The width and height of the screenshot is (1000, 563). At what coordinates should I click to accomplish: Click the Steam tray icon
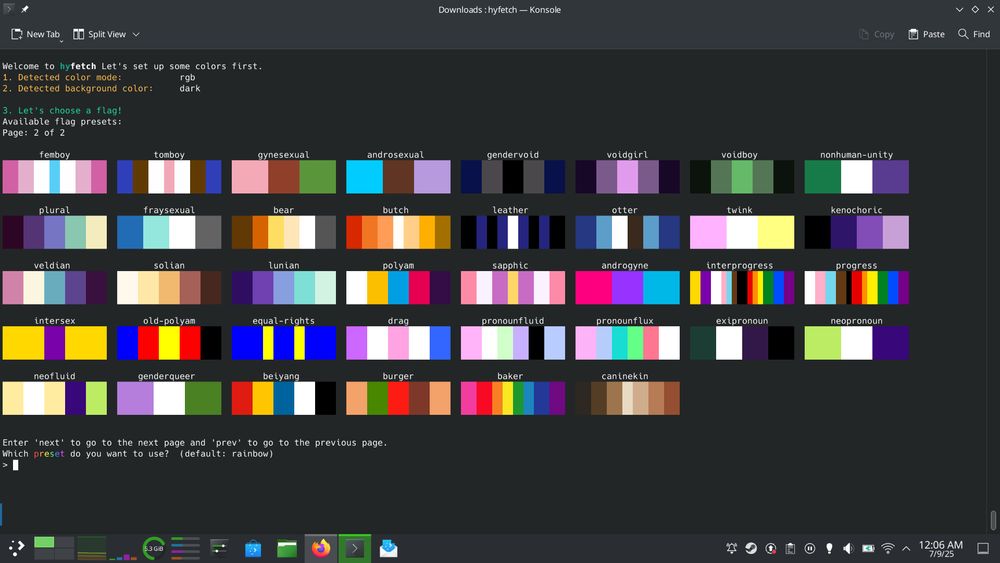751,548
